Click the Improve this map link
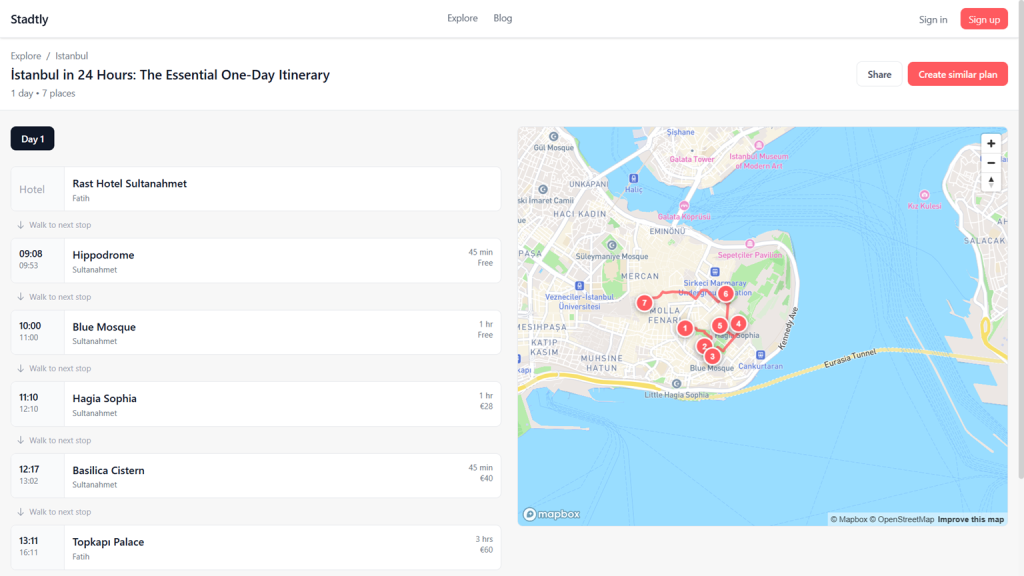The width and height of the screenshot is (1024, 576). click(x=970, y=519)
